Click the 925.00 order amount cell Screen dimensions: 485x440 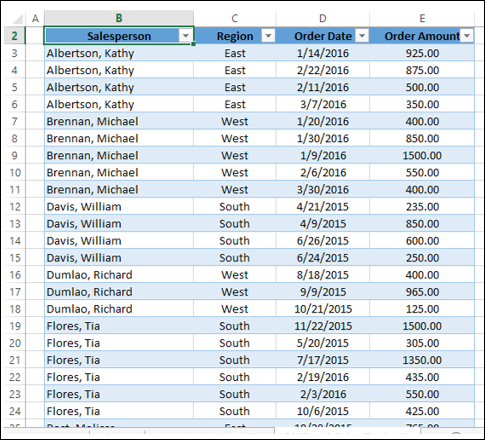tap(422, 53)
